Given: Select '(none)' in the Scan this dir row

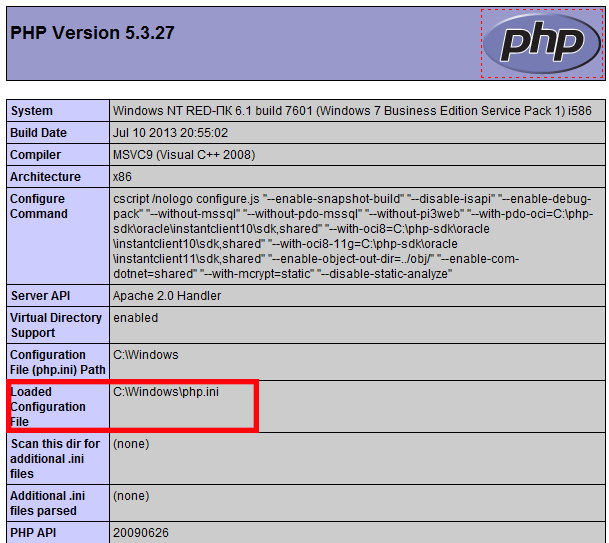Looking at the screenshot, I should point(131,444).
